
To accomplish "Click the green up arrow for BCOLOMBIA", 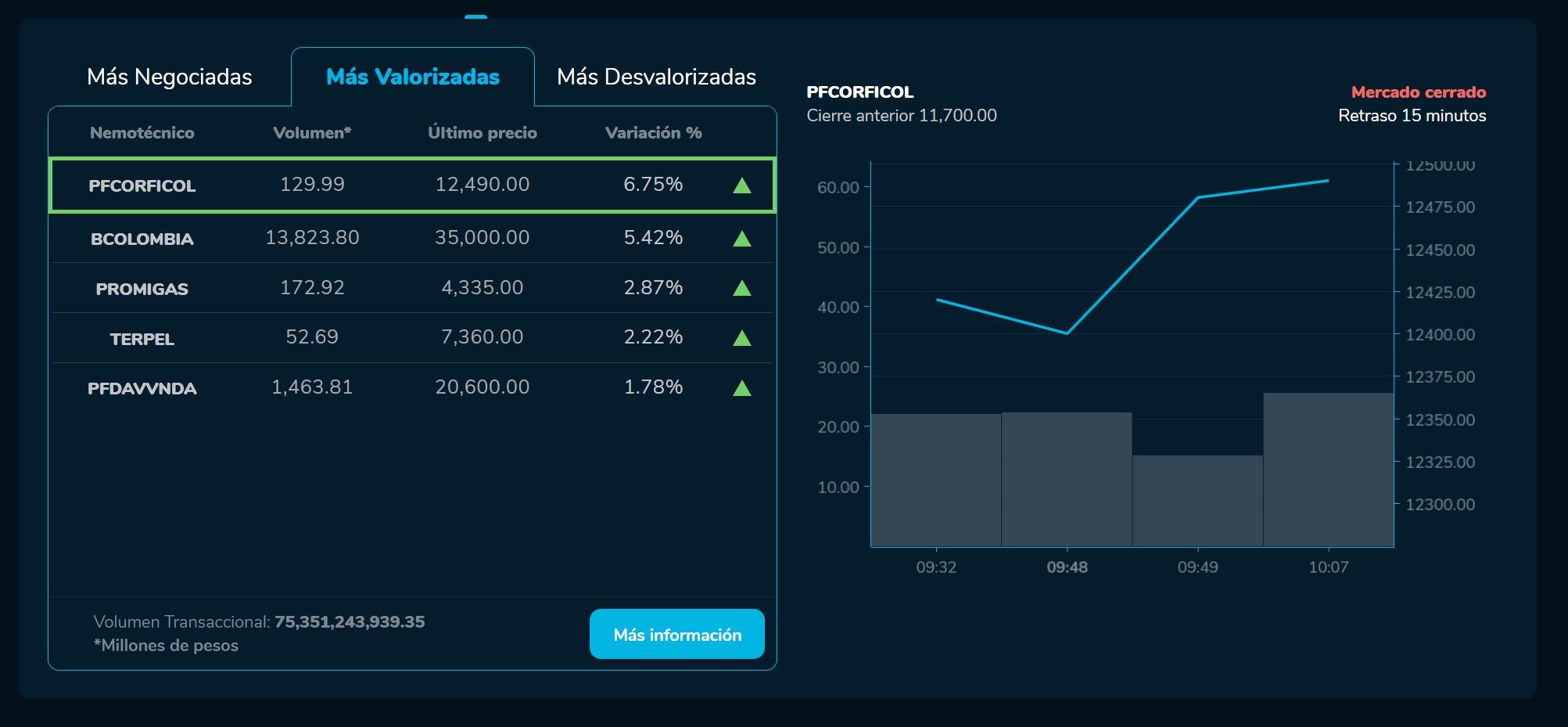I will 741,239.
